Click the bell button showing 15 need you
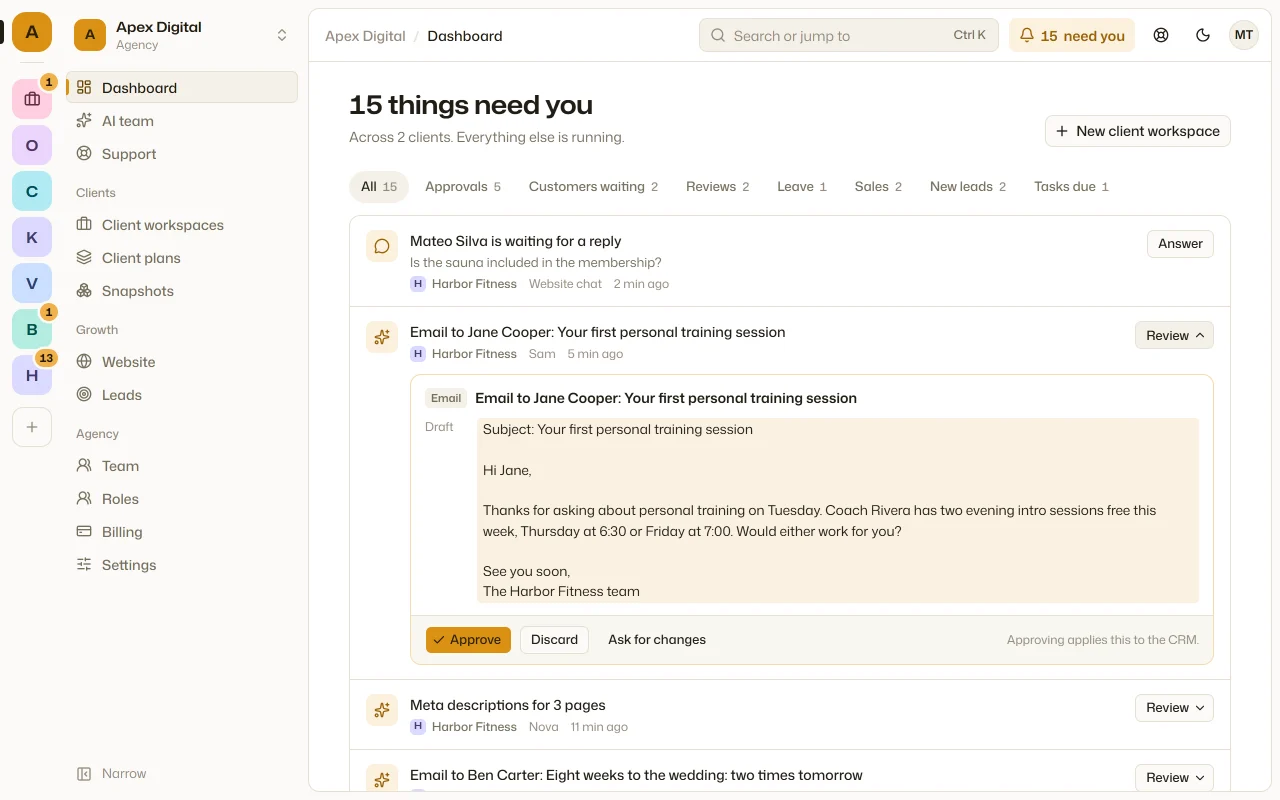Screen dimensions: 1280x800 coord(1072,35)
